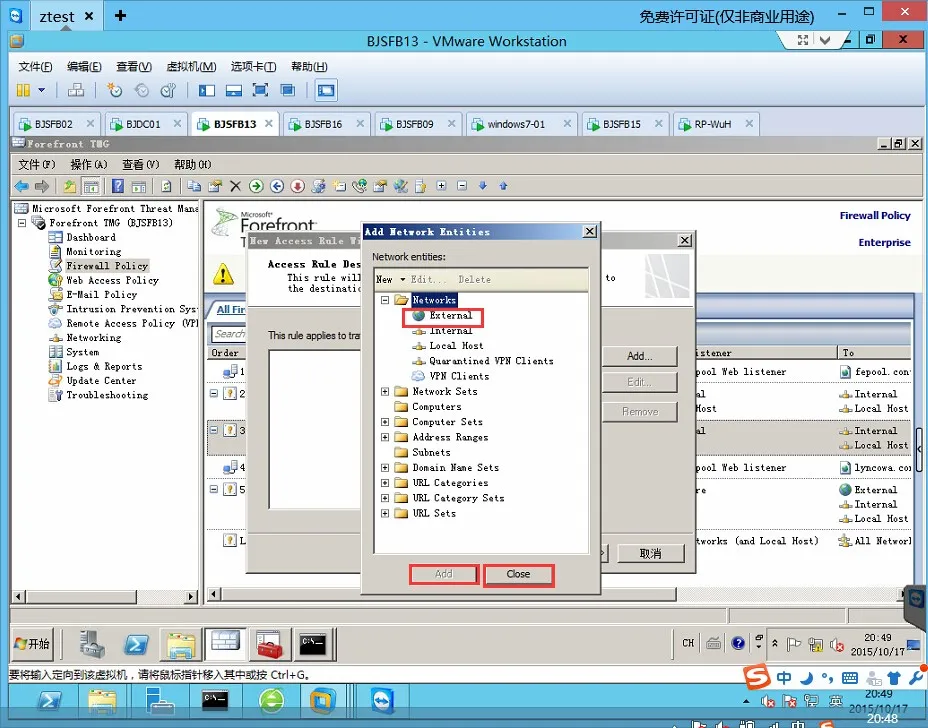Image resolution: width=928 pixels, height=728 pixels.
Task: Switch to the BJSFB16 VM tab
Action: click(326, 124)
